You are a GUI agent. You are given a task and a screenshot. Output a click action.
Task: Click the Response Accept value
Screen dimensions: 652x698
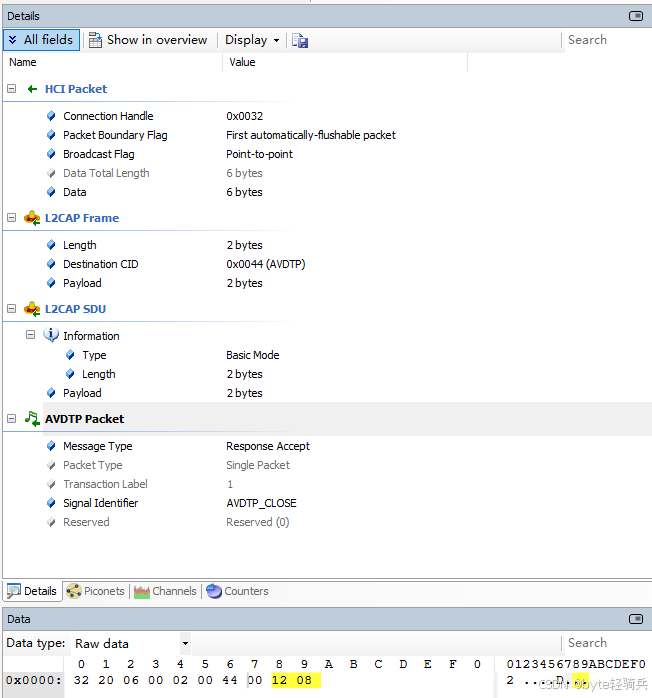(x=267, y=446)
